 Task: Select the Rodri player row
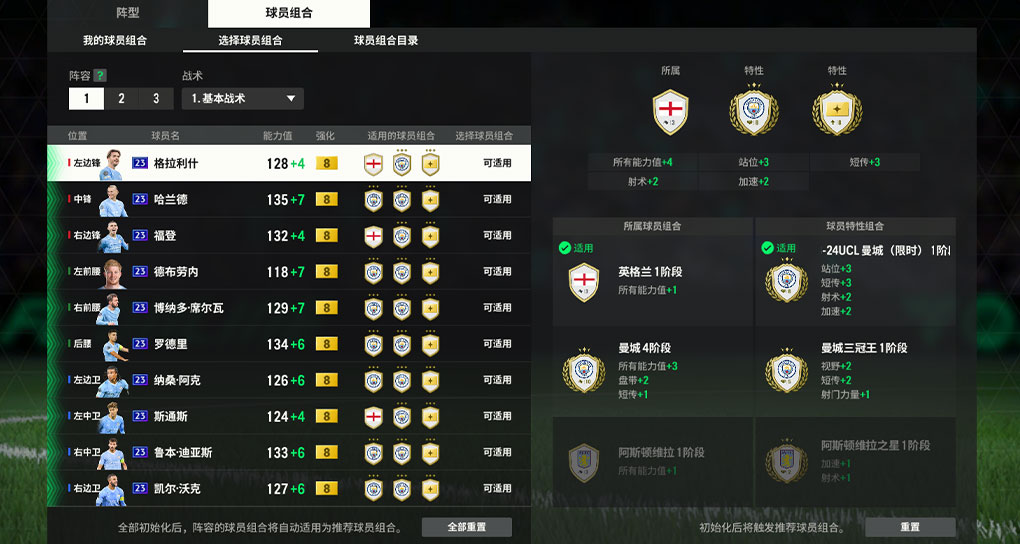coord(289,344)
